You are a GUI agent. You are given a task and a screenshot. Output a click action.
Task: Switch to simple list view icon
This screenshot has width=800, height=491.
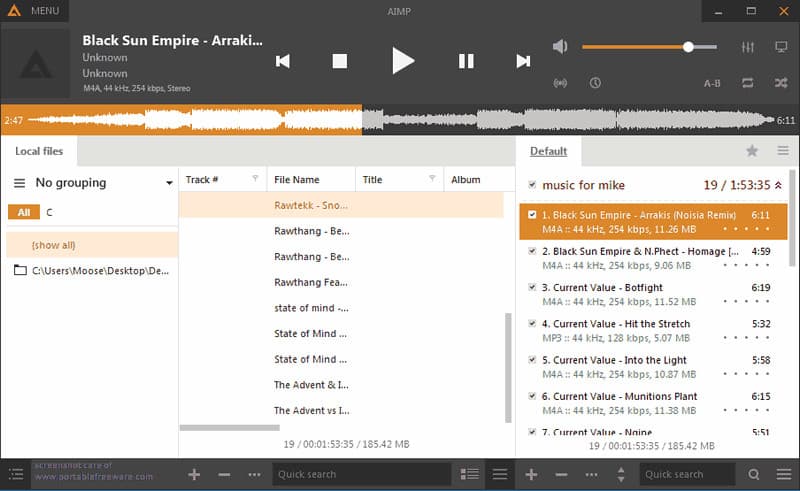pyautogui.click(x=500, y=474)
